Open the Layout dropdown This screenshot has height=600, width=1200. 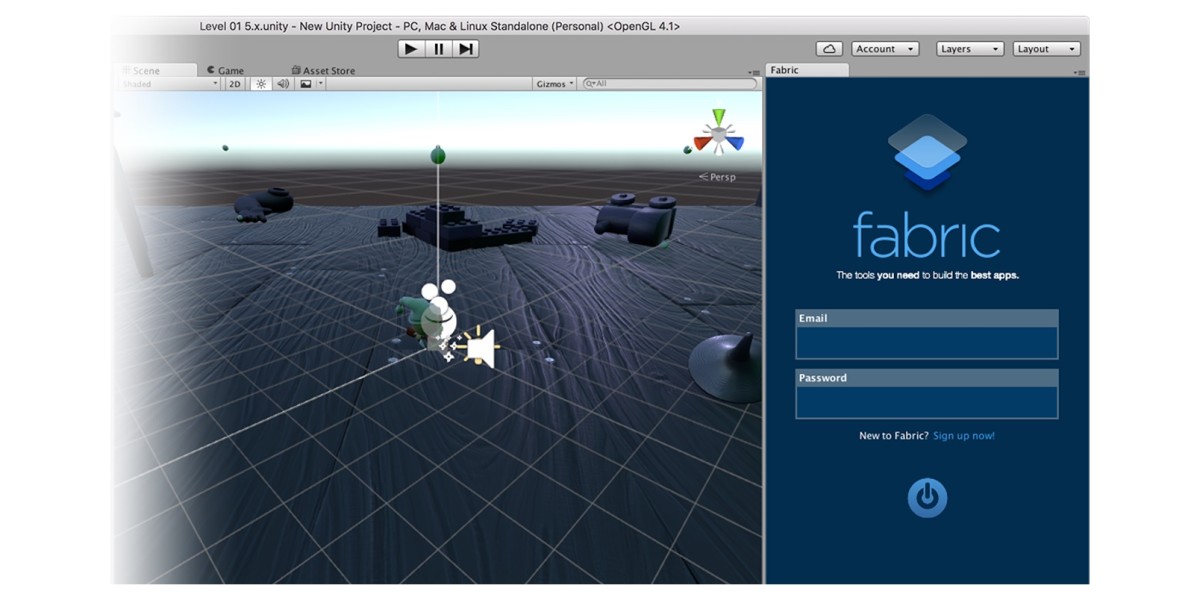(x=1047, y=49)
